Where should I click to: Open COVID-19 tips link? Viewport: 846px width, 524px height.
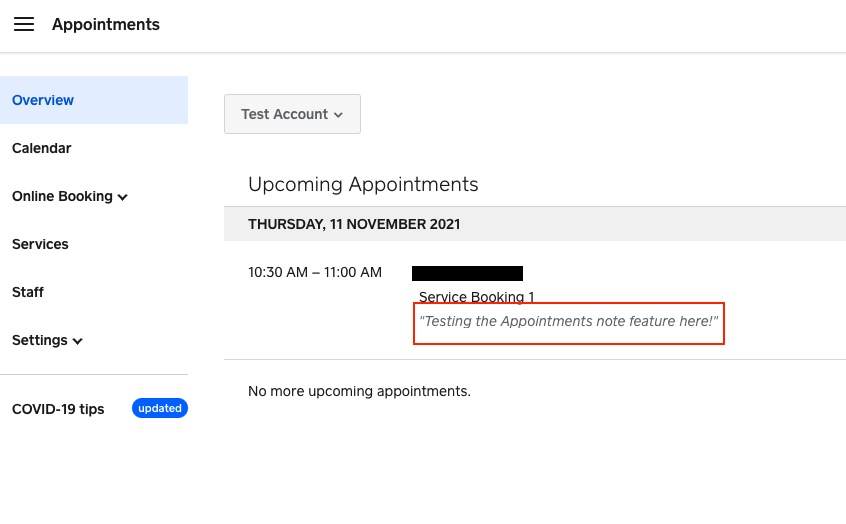click(58, 409)
